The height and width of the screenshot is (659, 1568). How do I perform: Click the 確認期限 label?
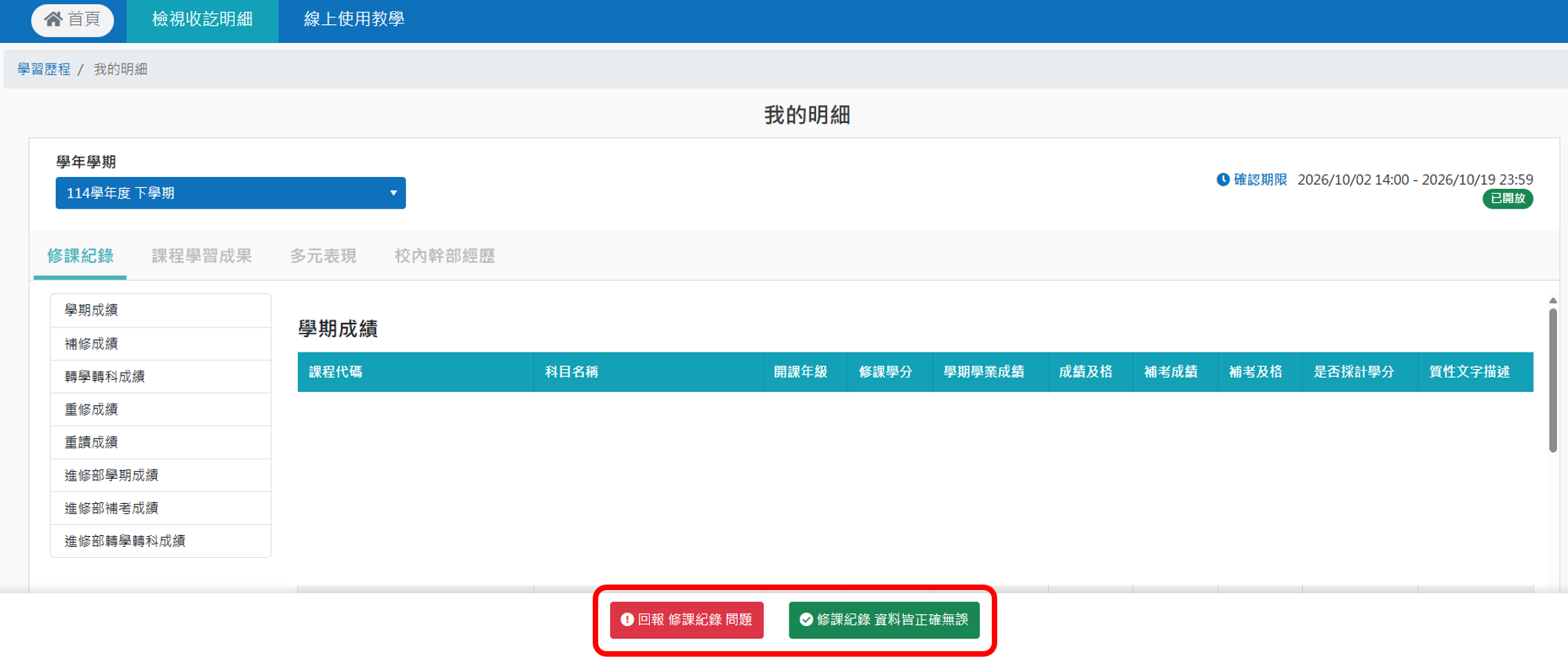1260,179
